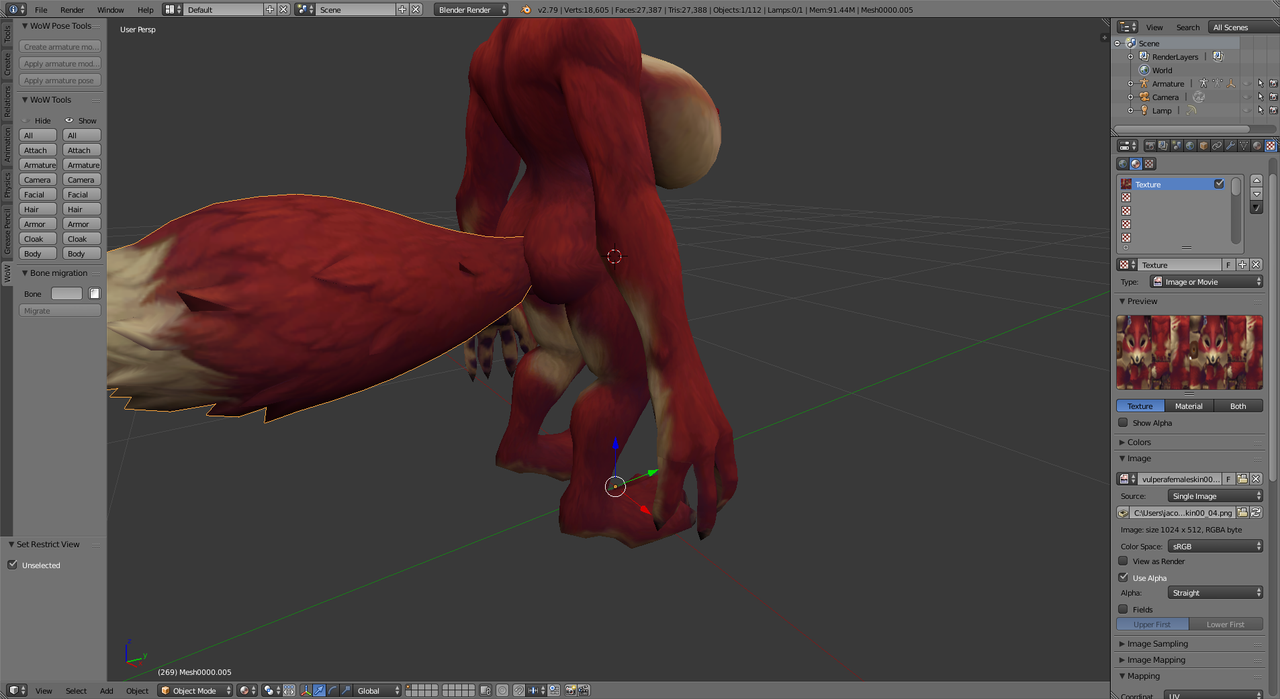1280x699 pixels.
Task: Move texture slot down arrow
Action: pyautogui.click(x=1256, y=194)
